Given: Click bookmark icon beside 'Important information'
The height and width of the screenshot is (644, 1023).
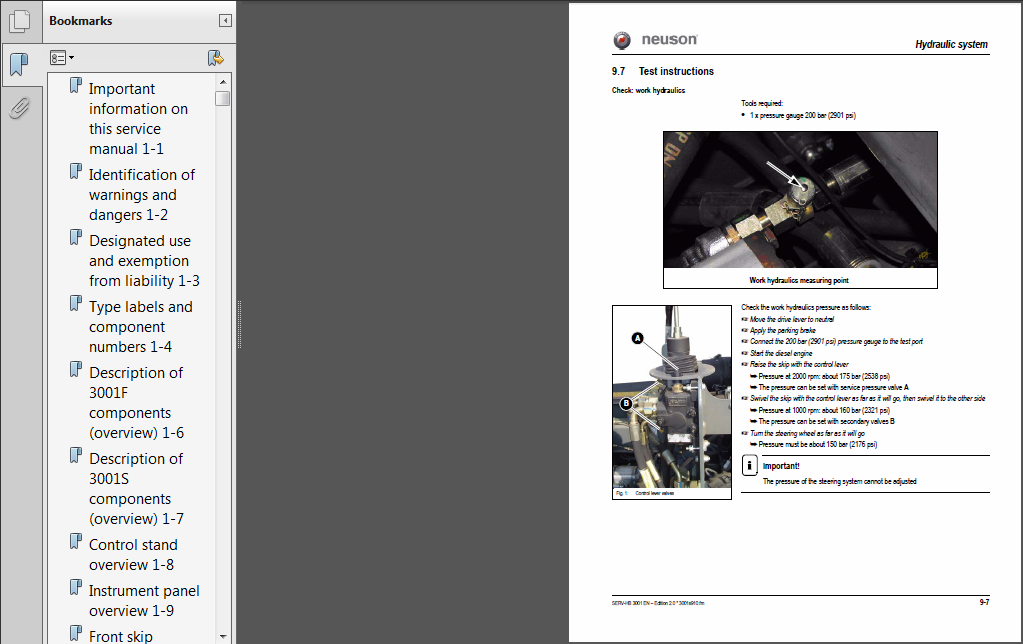Looking at the screenshot, I should click(x=76, y=85).
